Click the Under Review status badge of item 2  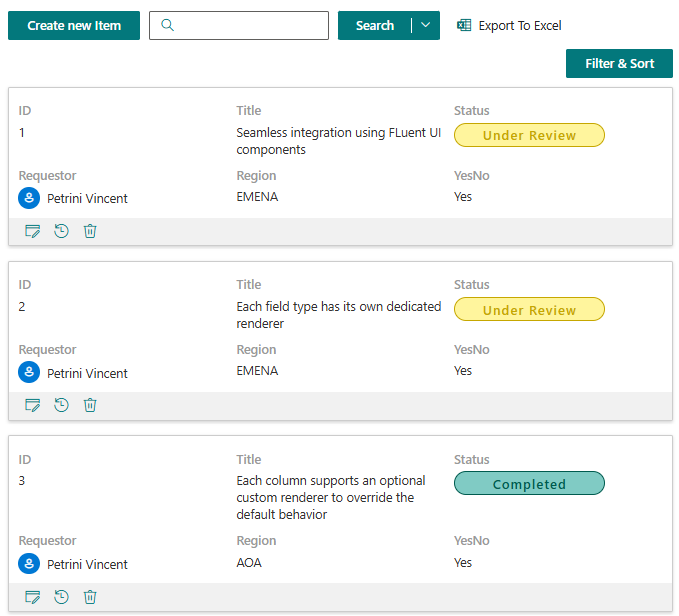[529, 310]
